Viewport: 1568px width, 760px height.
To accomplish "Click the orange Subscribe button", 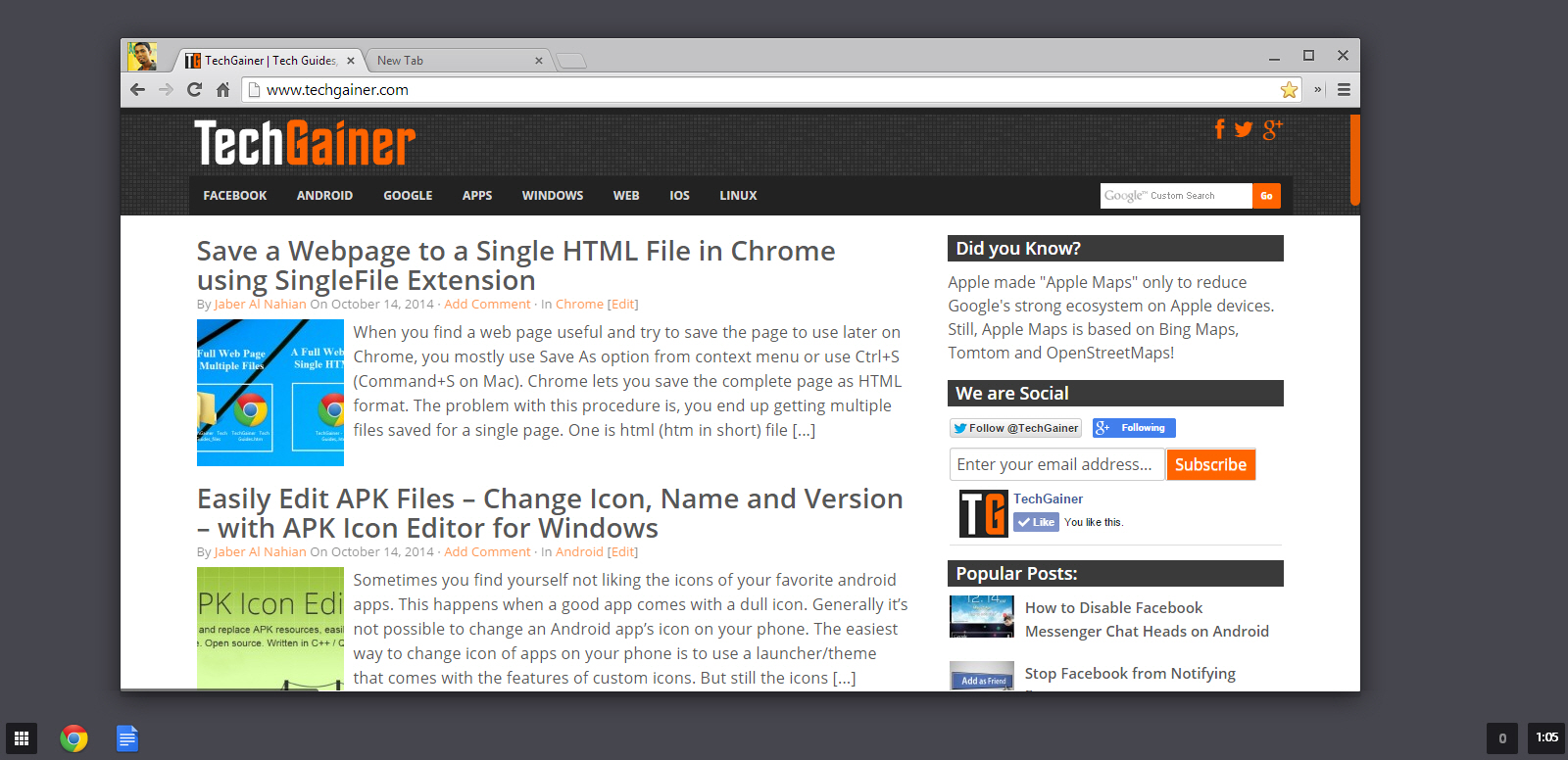I will tap(1210, 464).
